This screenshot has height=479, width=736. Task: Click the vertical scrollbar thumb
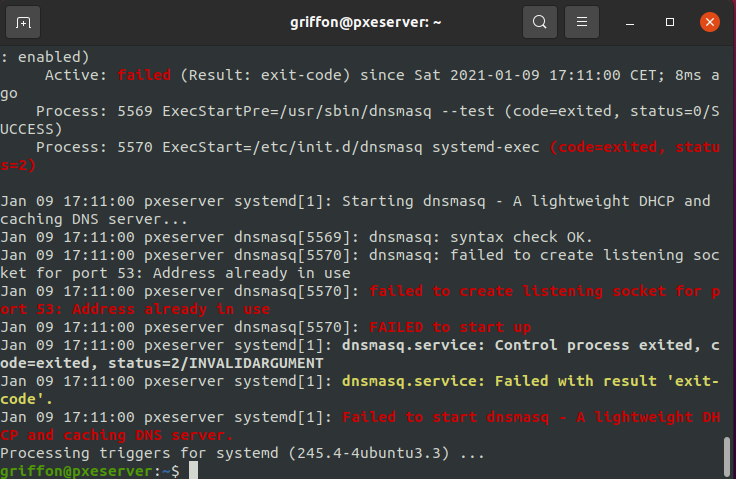(727, 454)
